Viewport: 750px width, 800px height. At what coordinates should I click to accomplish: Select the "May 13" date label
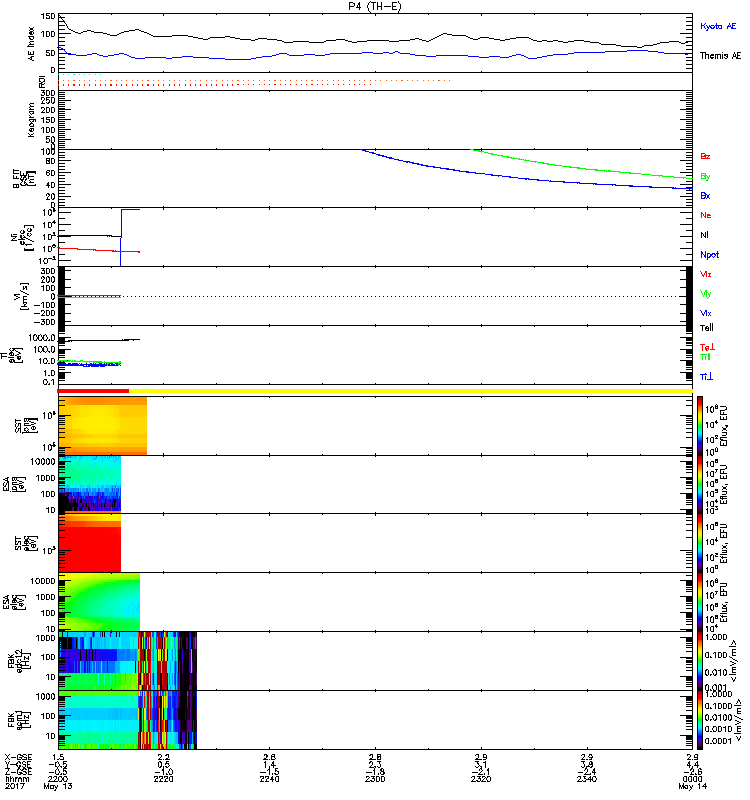(x=58, y=786)
